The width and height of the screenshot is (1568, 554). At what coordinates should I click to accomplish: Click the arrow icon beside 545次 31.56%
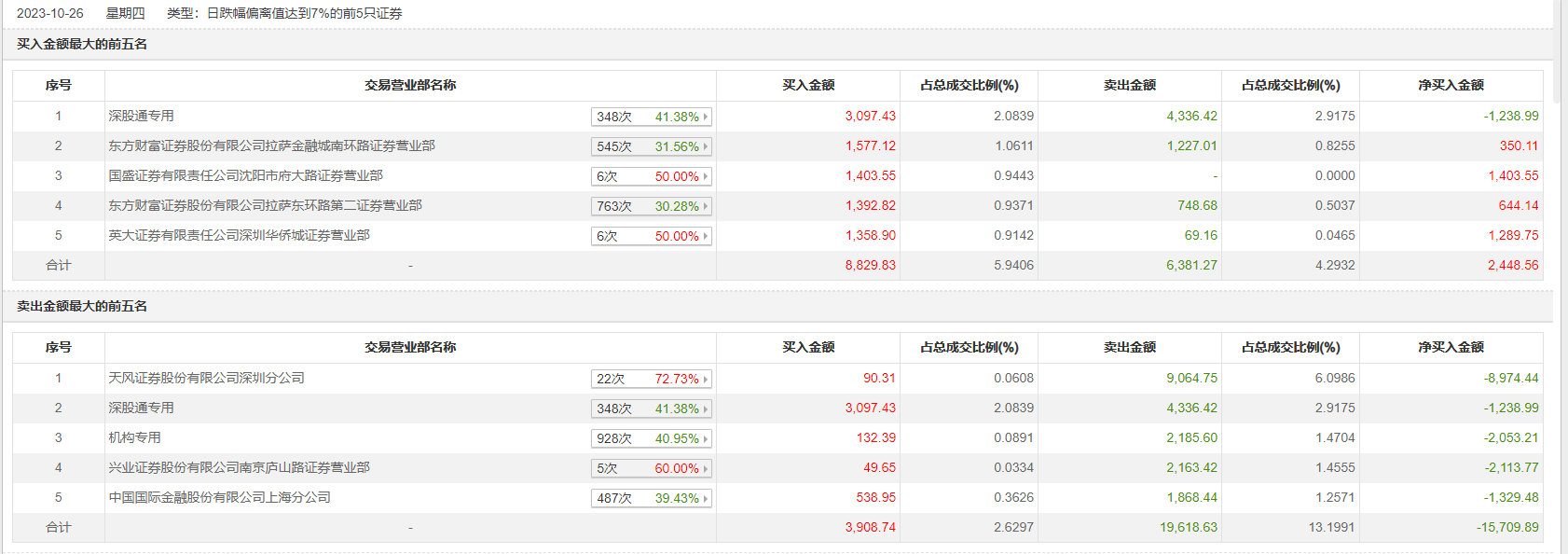click(x=706, y=146)
